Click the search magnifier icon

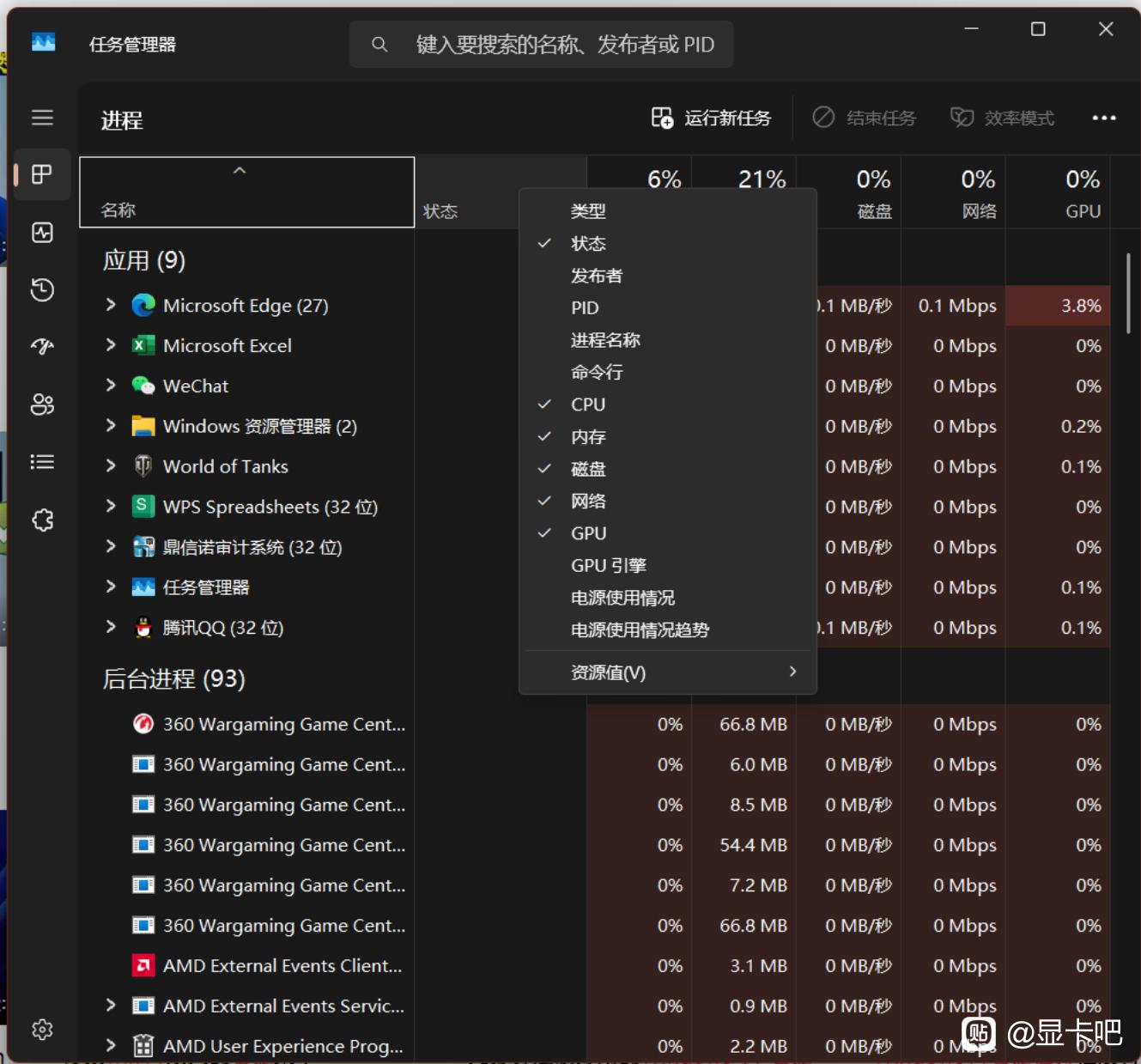[379, 44]
